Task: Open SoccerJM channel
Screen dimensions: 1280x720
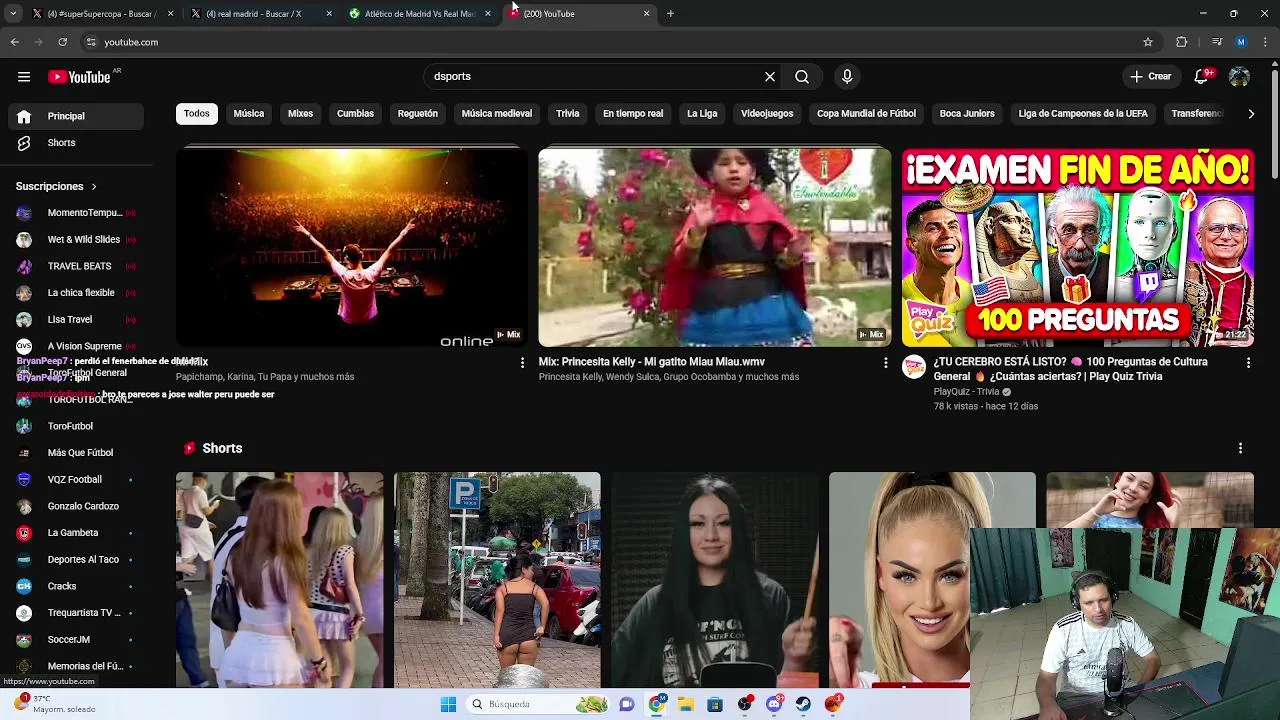Action: click(x=76, y=640)
